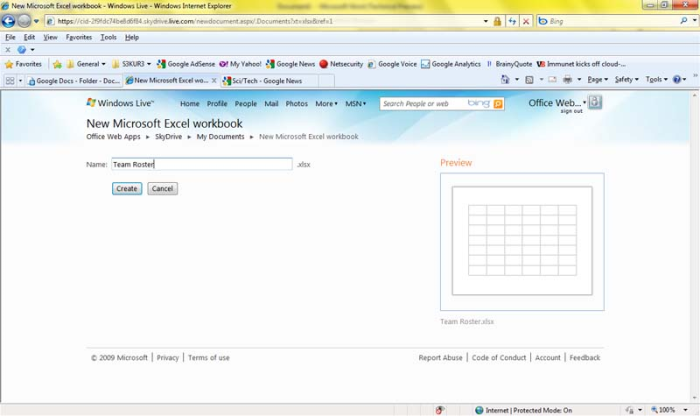Click the Create button

pos(127,188)
